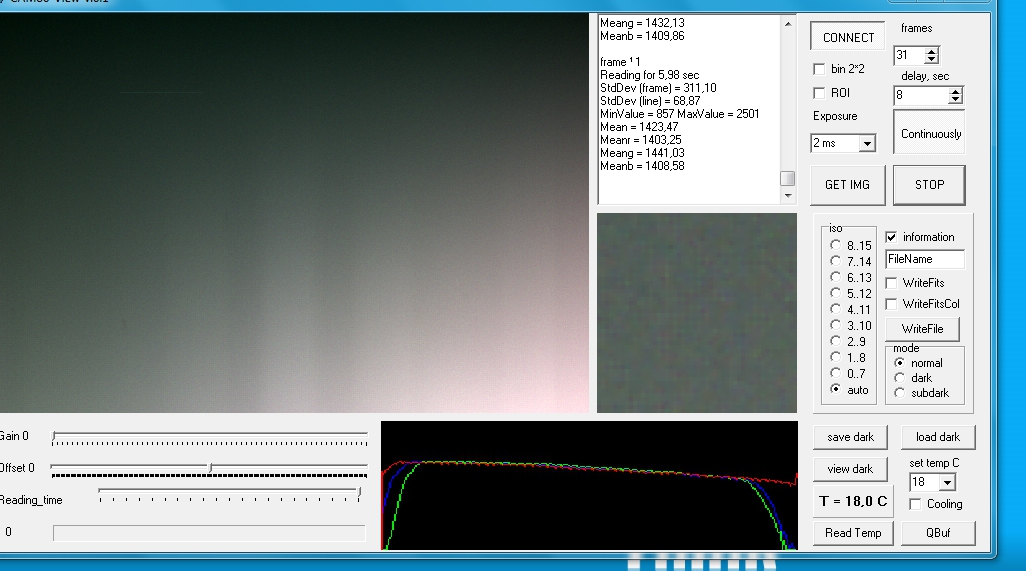This screenshot has width=1026, height=571.
Task: Click the WriteFile button
Action: (x=922, y=329)
